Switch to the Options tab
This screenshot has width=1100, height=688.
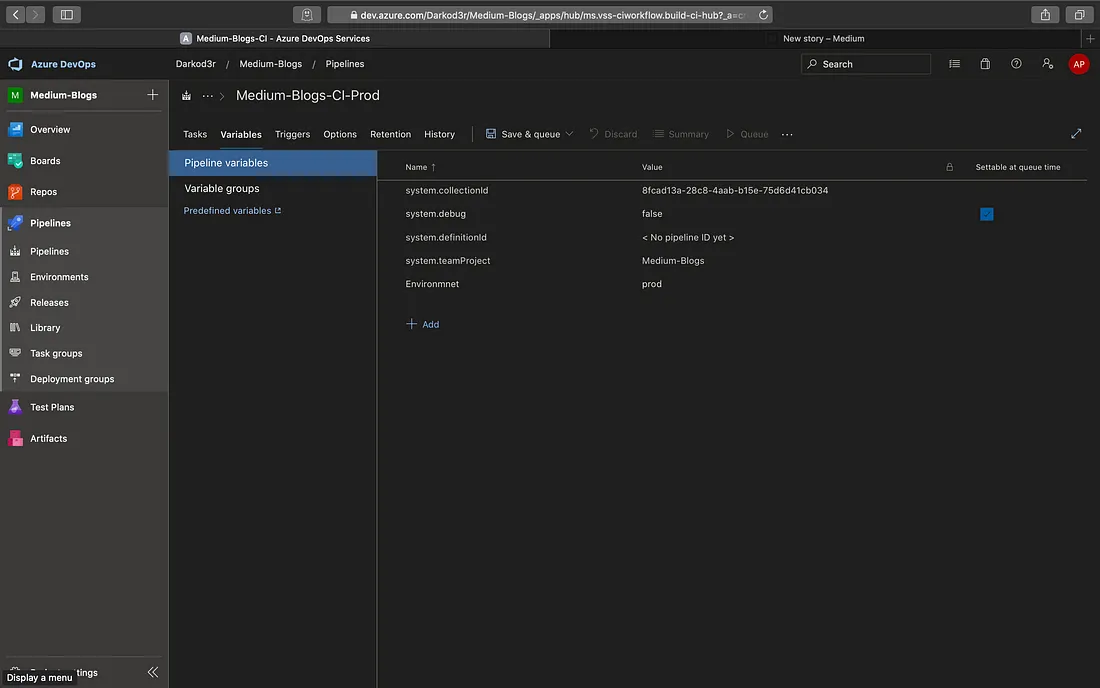pyautogui.click(x=340, y=135)
